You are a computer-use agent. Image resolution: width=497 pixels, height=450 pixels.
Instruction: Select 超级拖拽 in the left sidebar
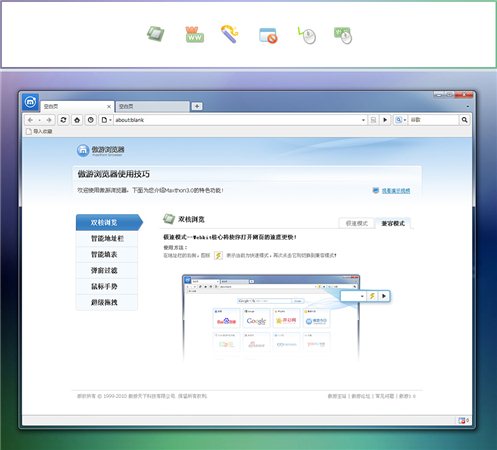click(107, 302)
